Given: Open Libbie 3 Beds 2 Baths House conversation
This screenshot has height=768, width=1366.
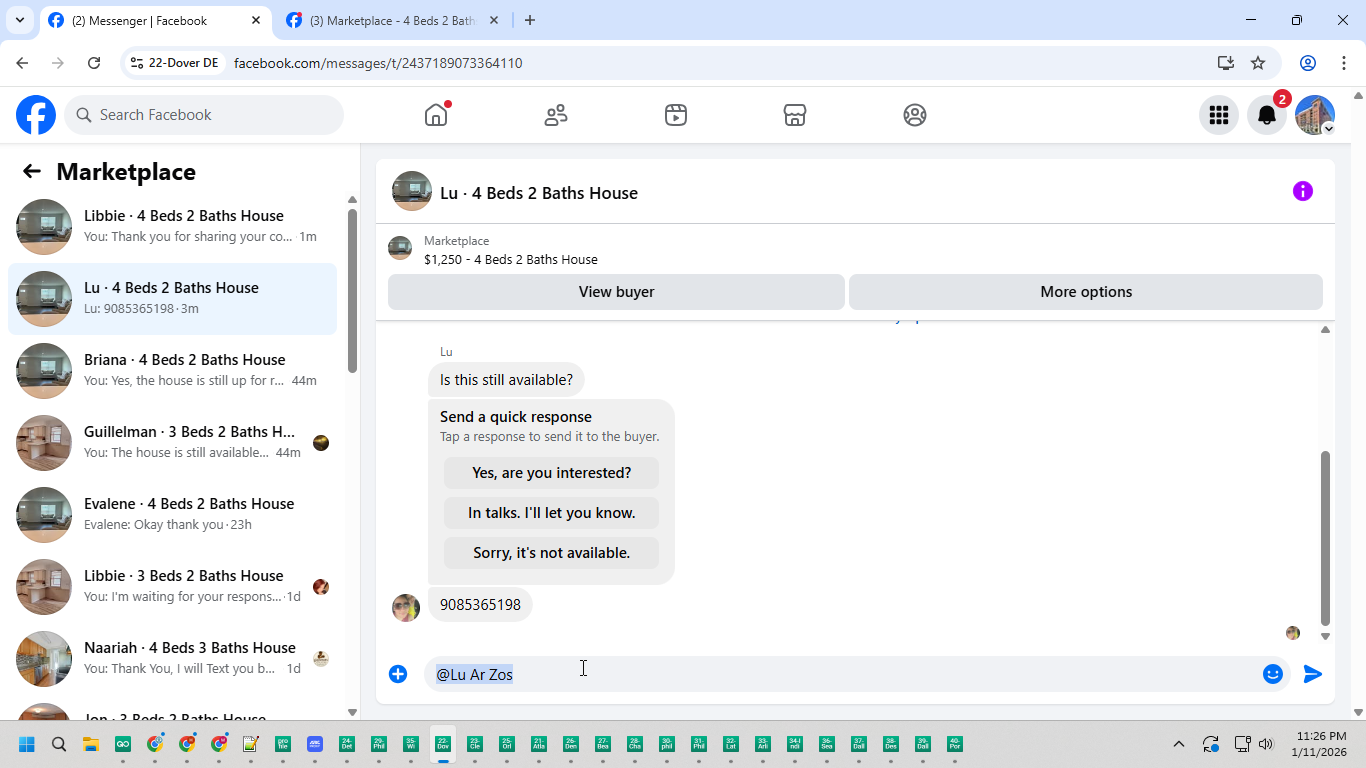Looking at the screenshot, I should 173,587.
